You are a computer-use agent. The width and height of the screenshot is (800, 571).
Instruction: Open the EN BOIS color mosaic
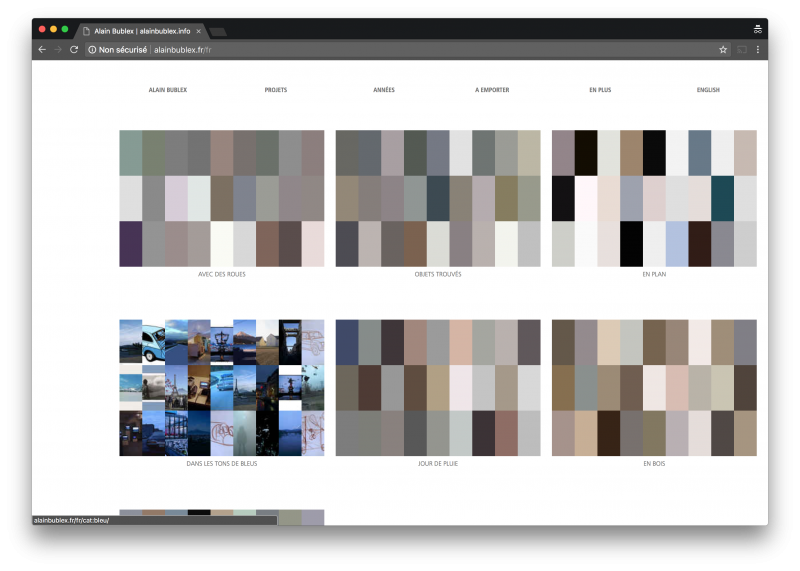654,387
